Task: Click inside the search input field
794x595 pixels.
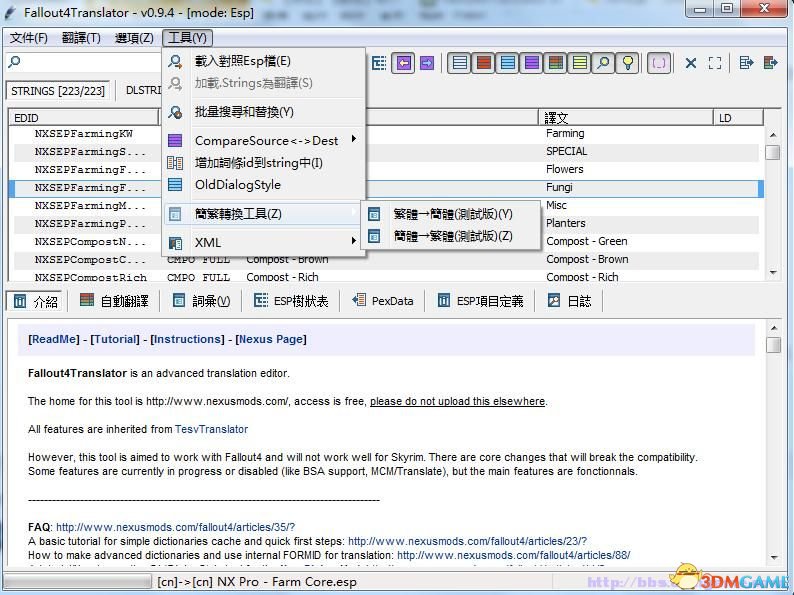Action: click(x=91, y=62)
